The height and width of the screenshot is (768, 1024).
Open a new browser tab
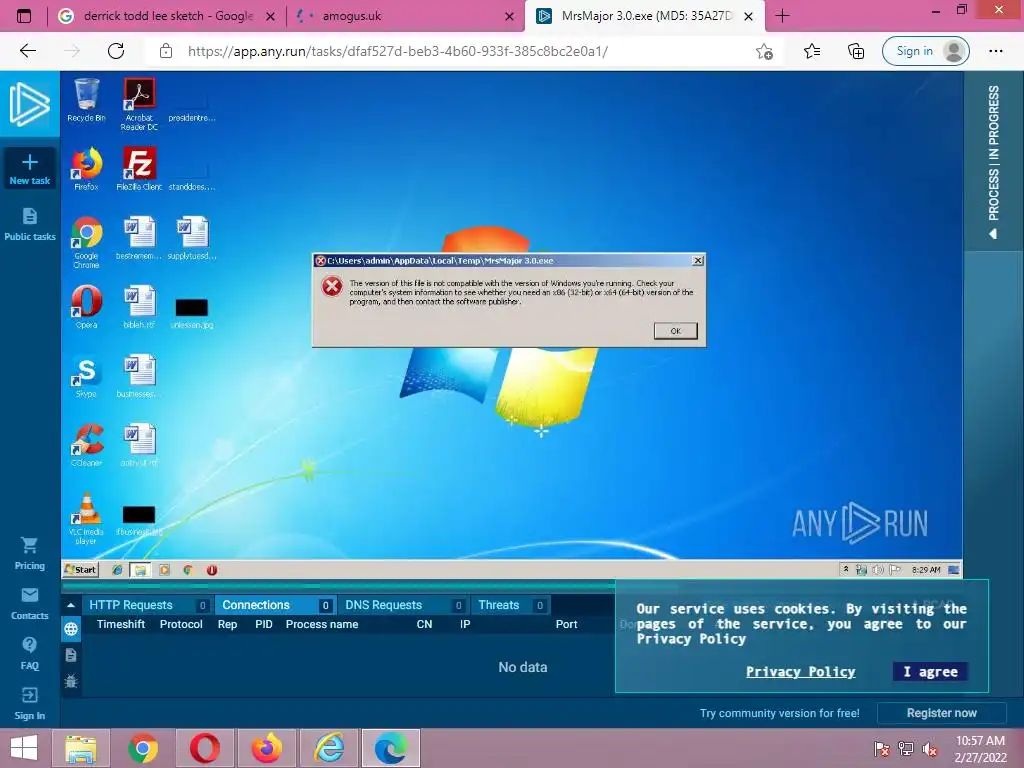point(782,16)
